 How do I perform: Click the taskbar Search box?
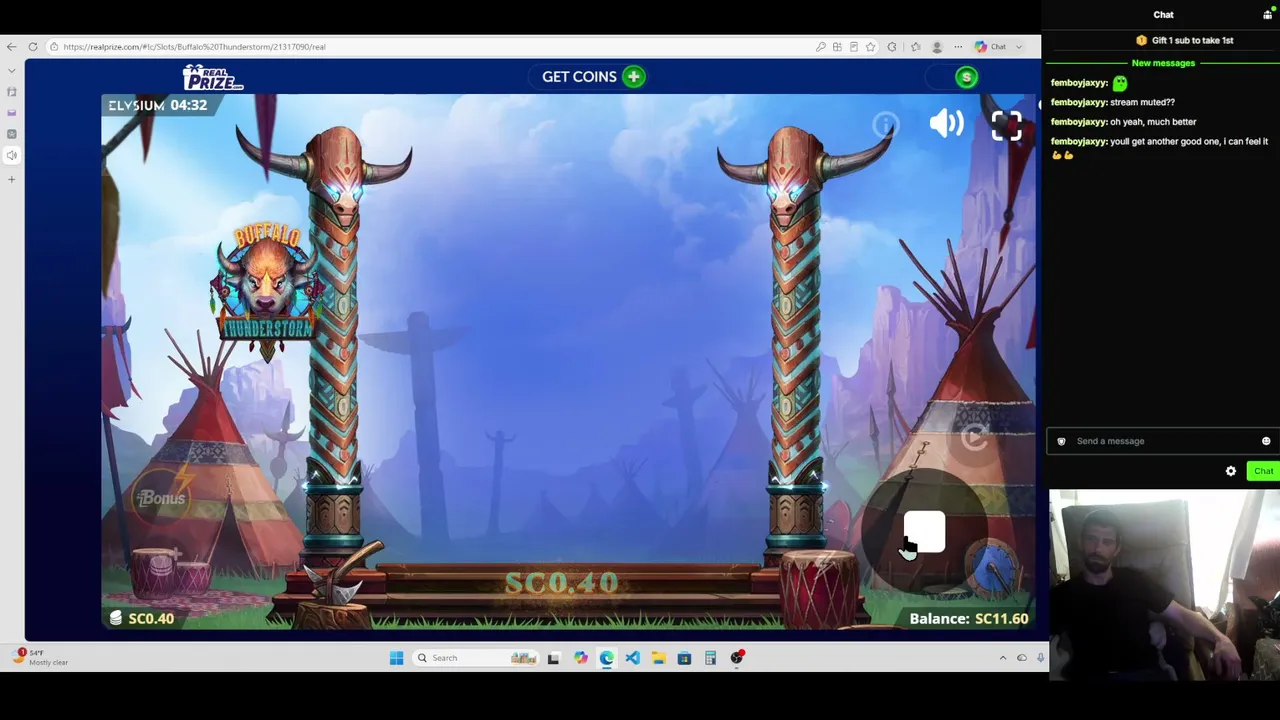pyautogui.click(x=475, y=657)
